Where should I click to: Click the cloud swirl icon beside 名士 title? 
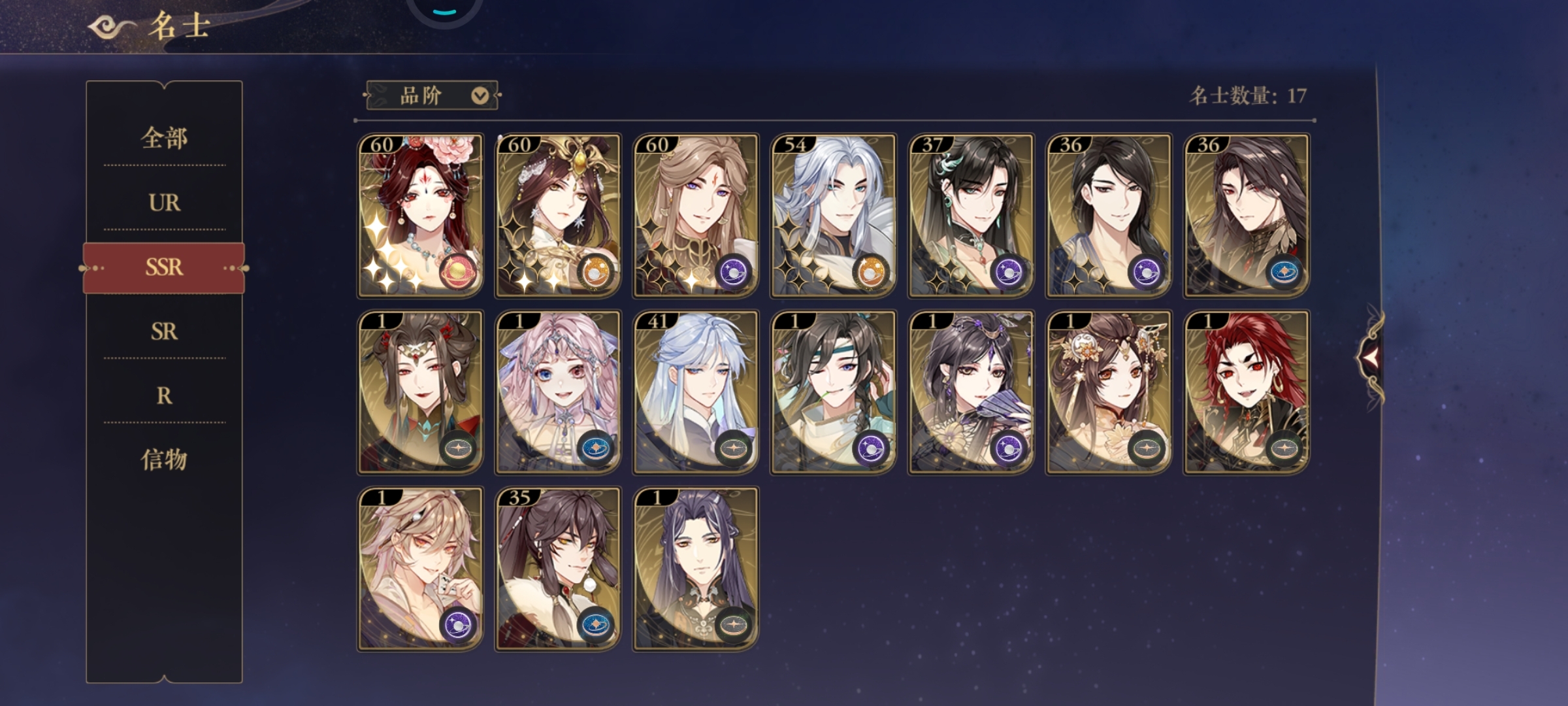click(111, 27)
